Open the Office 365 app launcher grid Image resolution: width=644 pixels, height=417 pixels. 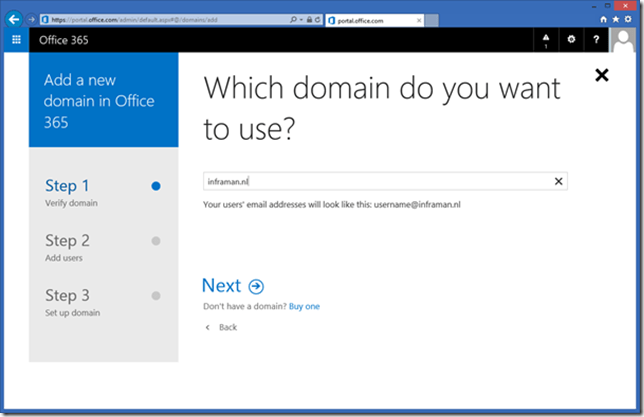click(16, 40)
